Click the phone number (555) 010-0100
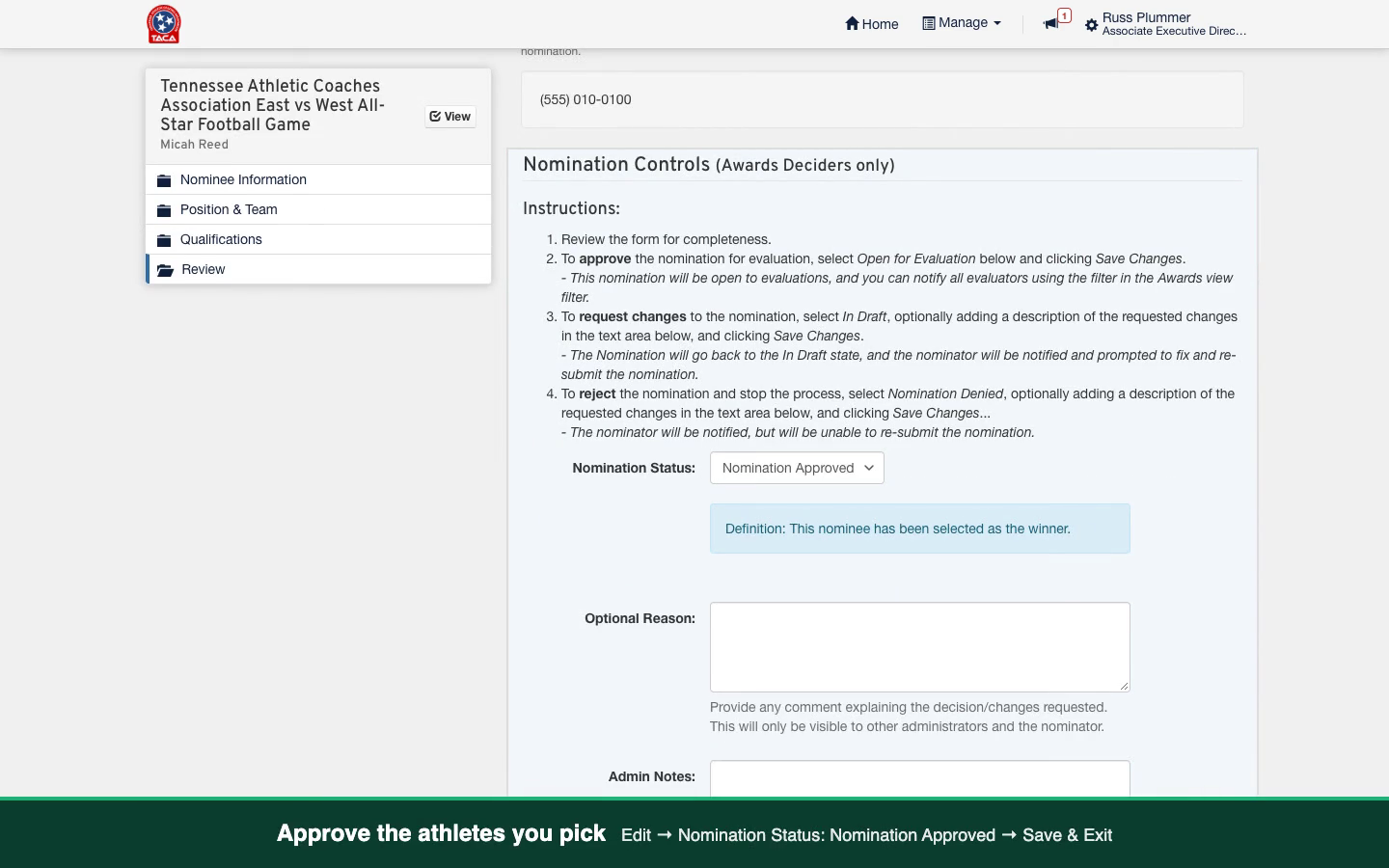The width and height of the screenshot is (1389, 868). coord(586,99)
